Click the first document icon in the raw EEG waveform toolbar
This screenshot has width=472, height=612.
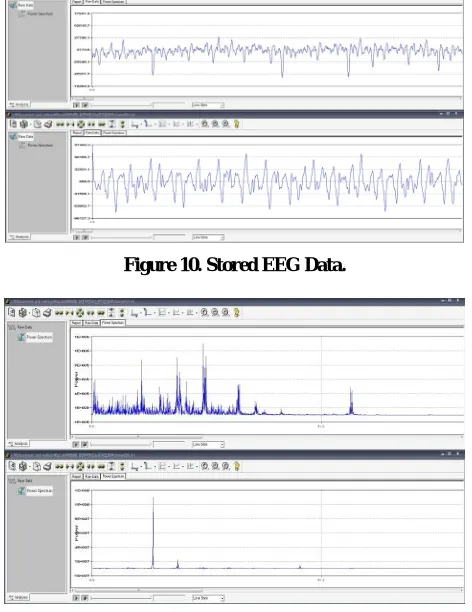pyautogui.click(x=13, y=124)
